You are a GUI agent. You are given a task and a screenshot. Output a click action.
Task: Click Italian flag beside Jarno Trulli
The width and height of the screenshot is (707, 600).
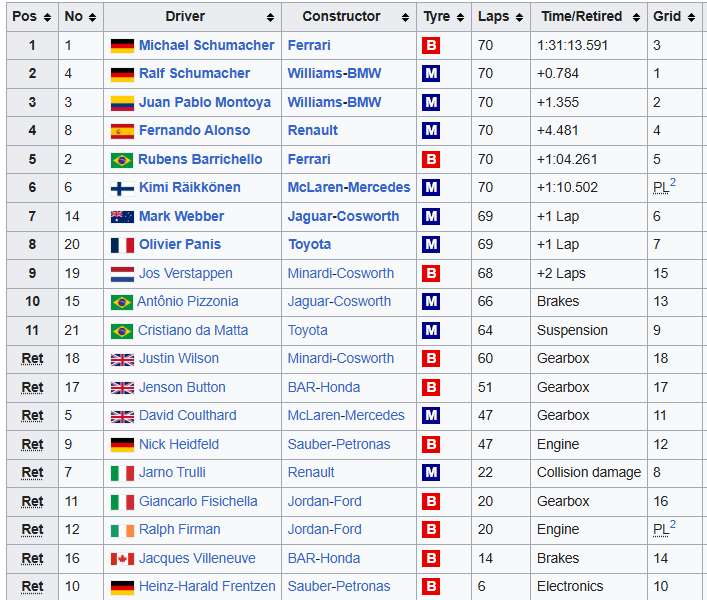pos(122,473)
